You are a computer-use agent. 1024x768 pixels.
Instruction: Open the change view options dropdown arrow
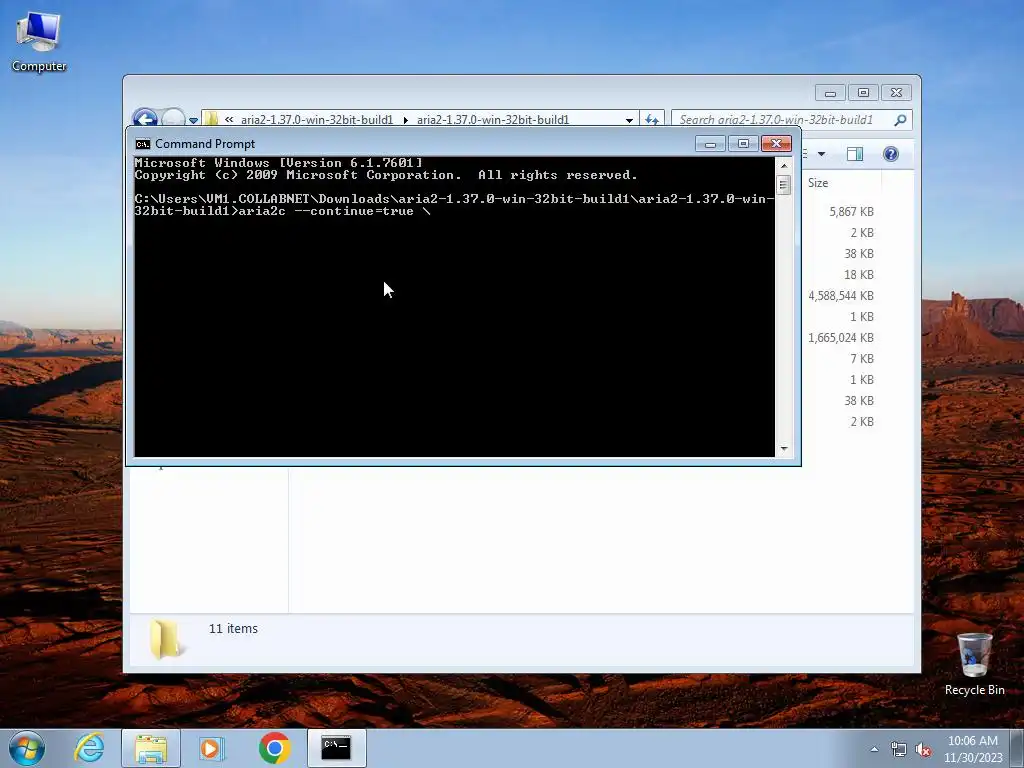822,153
